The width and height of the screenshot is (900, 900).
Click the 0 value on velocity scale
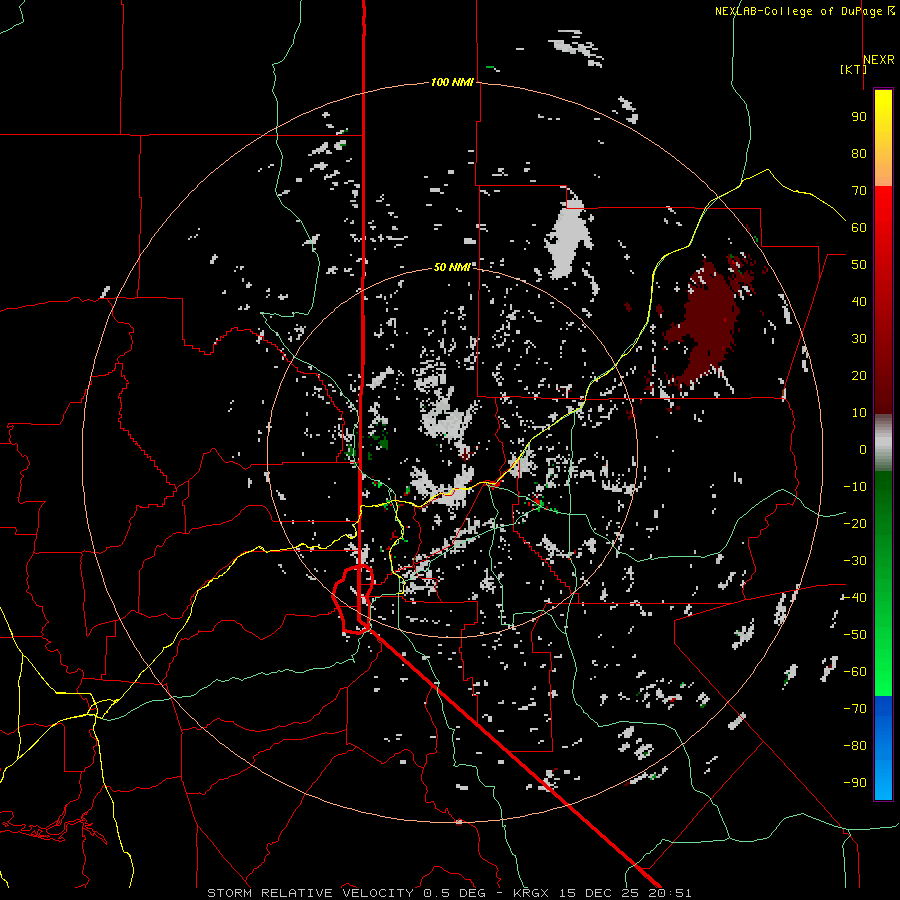point(863,449)
